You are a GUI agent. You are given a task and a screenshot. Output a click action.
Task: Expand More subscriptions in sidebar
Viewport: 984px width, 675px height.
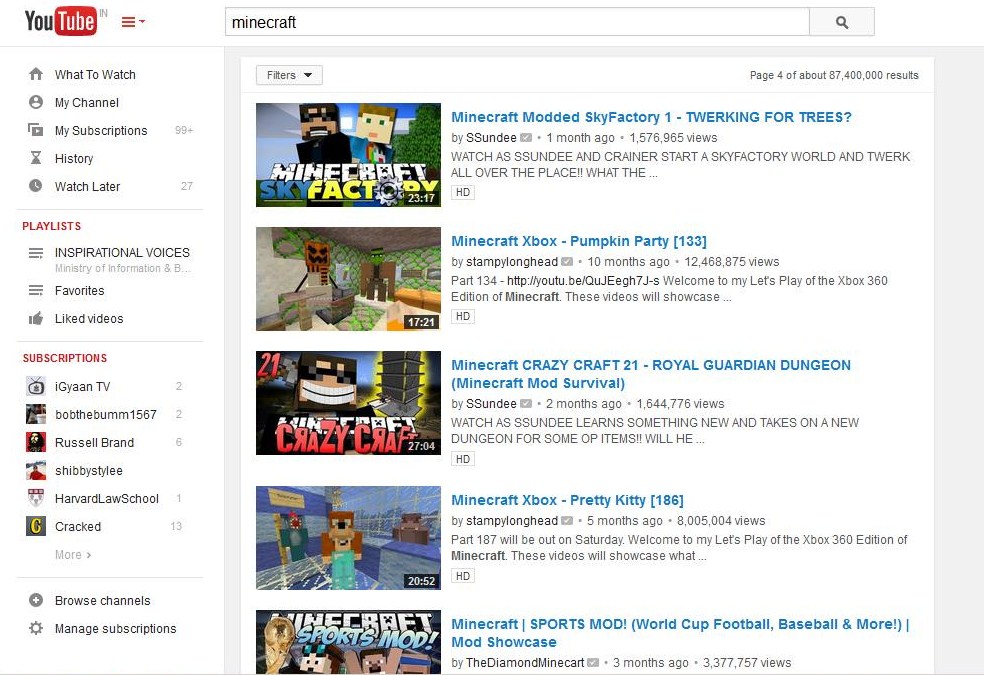pyautogui.click(x=72, y=554)
